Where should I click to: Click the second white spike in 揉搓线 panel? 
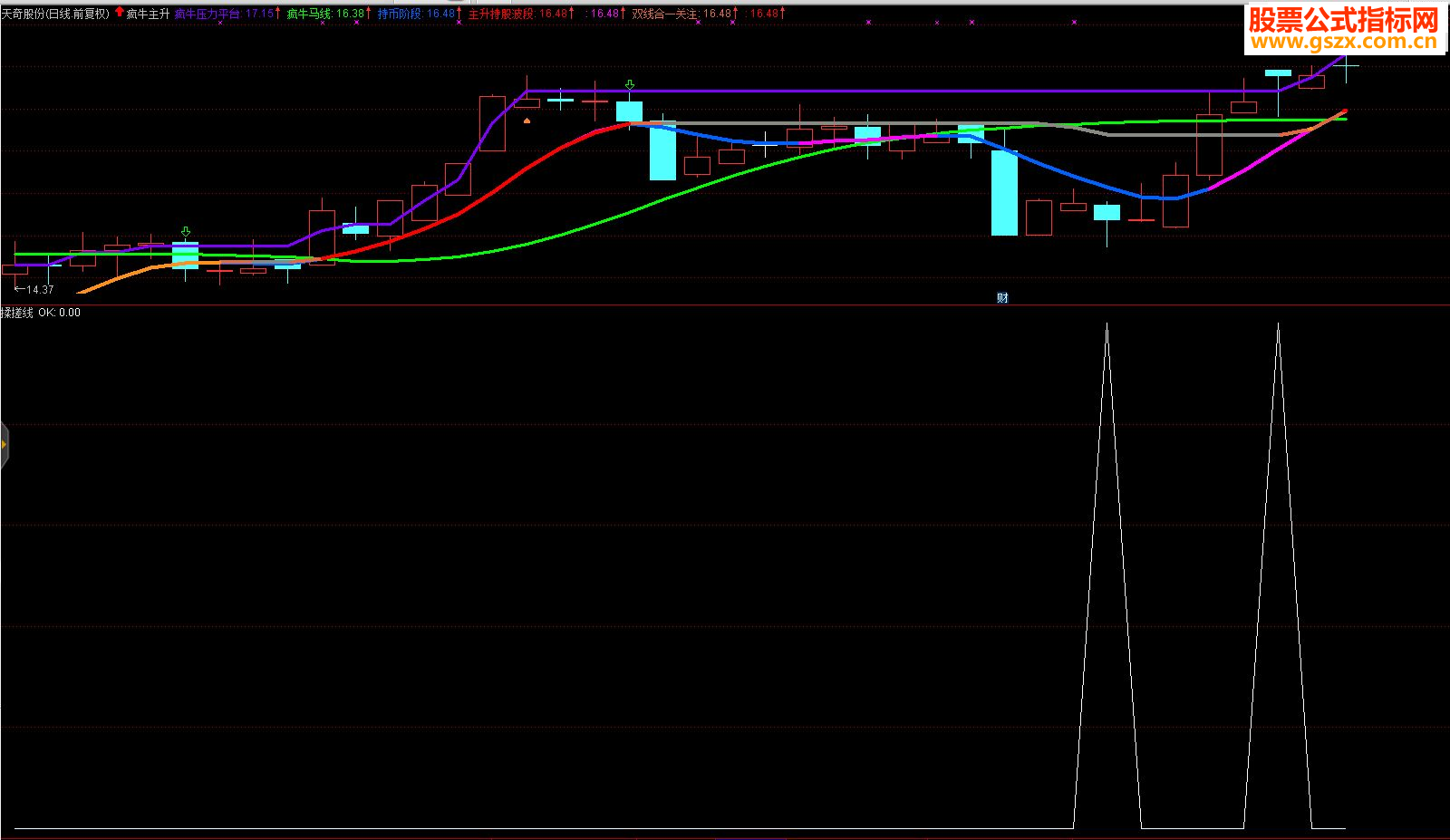coord(1278,575)
